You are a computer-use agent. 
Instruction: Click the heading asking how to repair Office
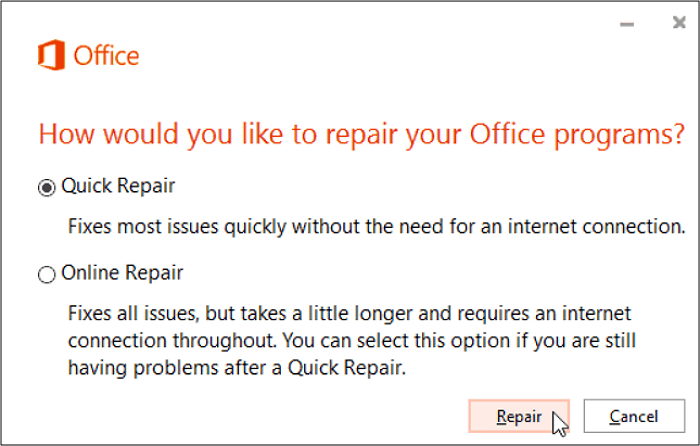(x=360, y=134)
